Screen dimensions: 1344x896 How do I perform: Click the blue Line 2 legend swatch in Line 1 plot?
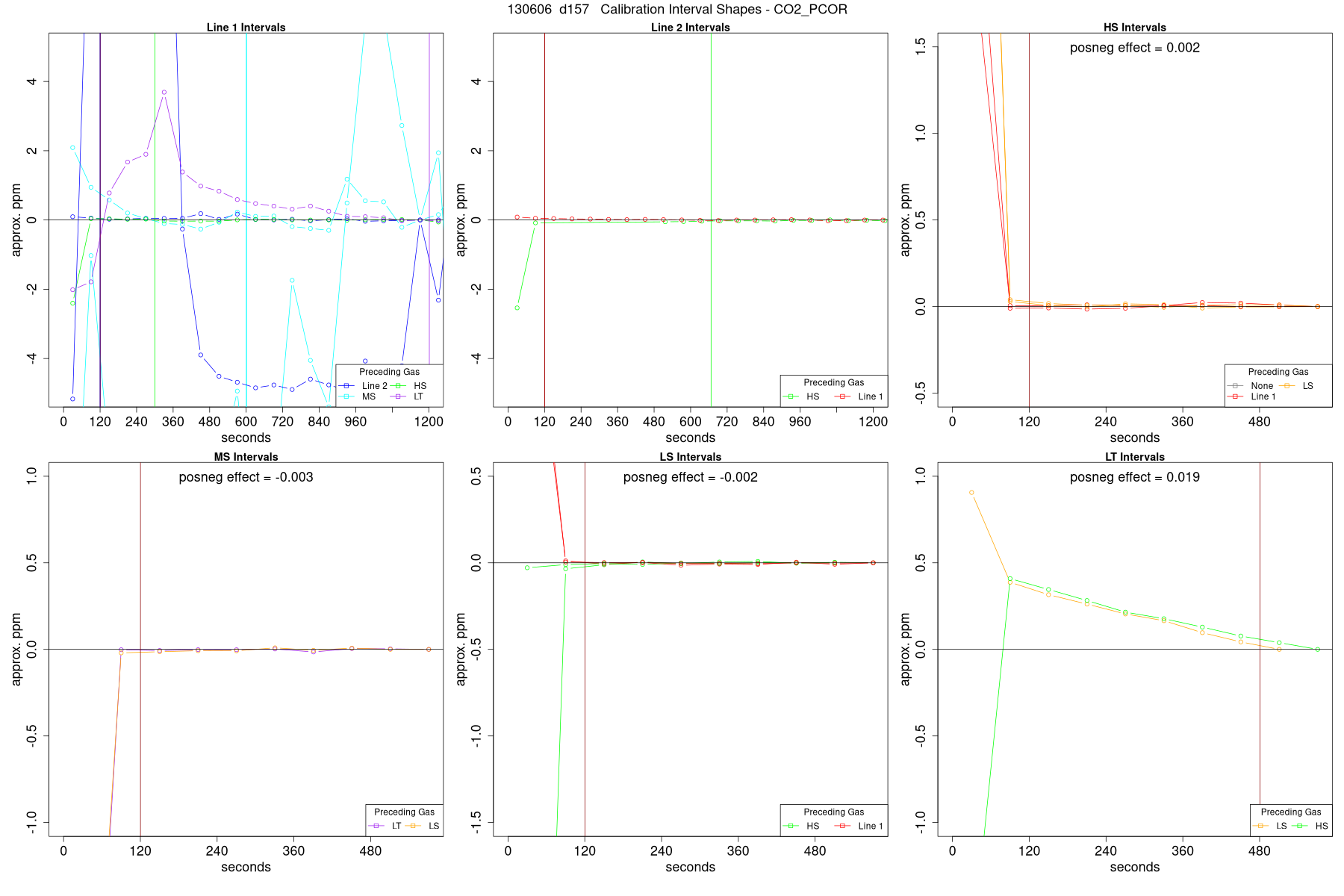click(x=348, y=386)
